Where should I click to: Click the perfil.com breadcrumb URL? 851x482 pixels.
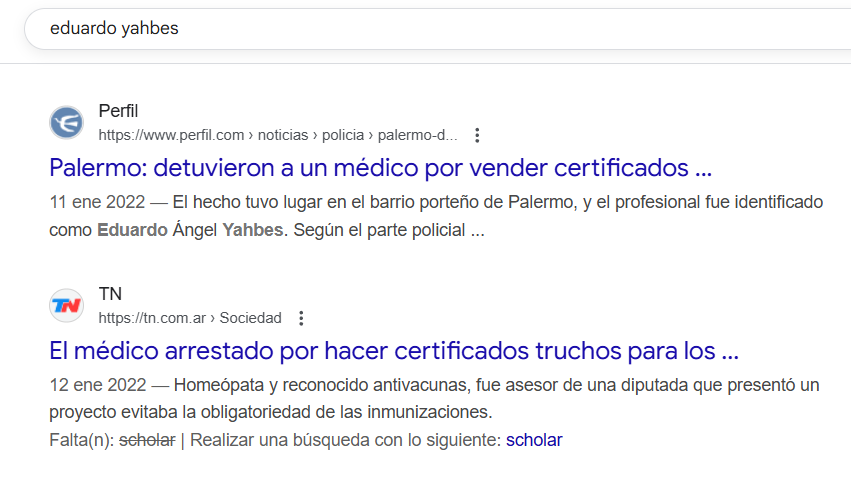[x=278, y=135]
